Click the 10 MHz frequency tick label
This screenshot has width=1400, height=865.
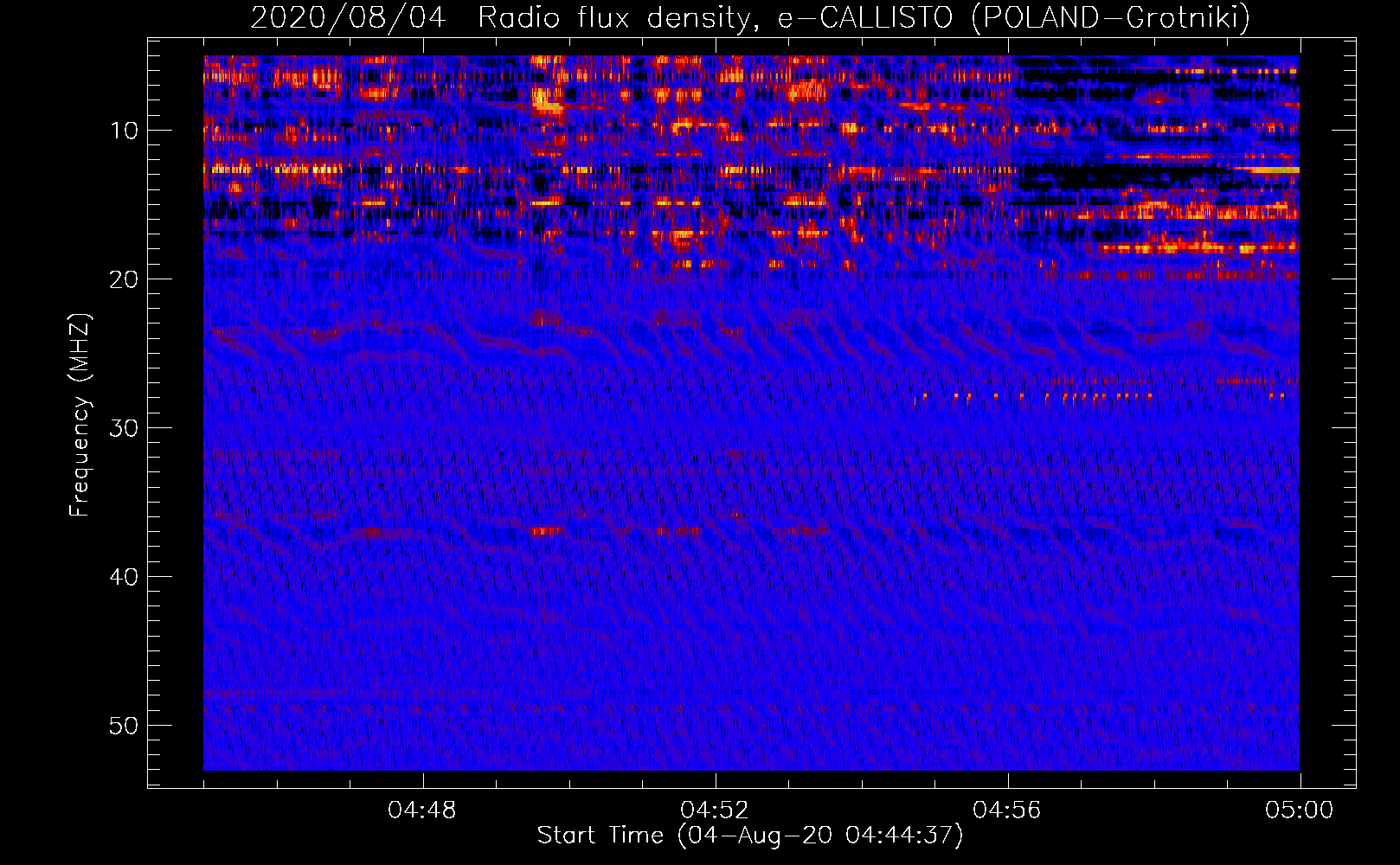click(125, 131)
